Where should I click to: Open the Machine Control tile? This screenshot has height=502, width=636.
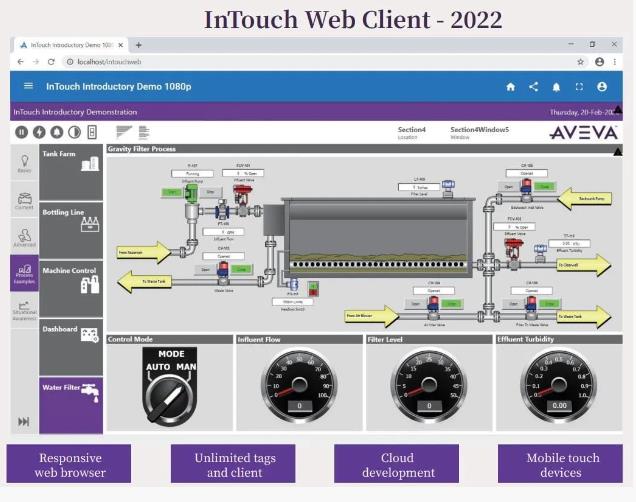[71, 289]
